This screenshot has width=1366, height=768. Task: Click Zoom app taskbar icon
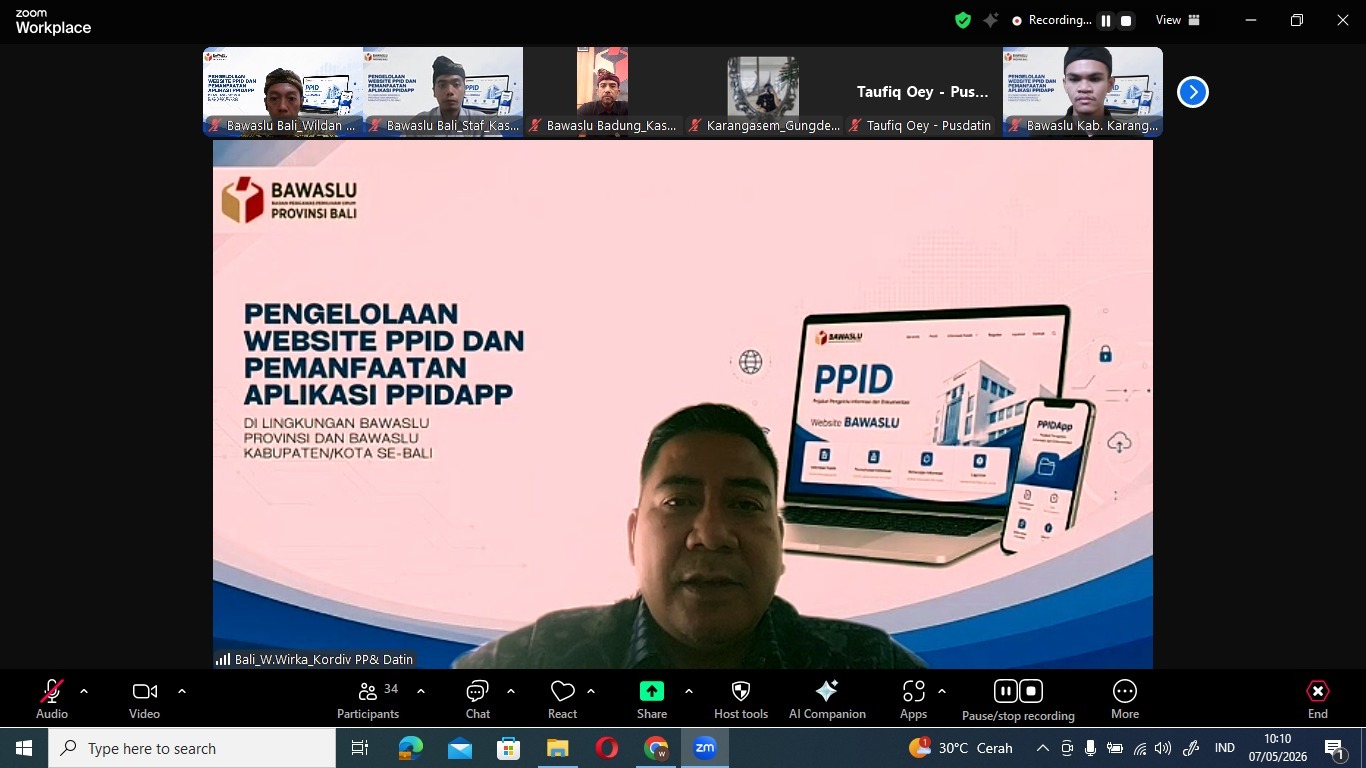tap(705, 748)
